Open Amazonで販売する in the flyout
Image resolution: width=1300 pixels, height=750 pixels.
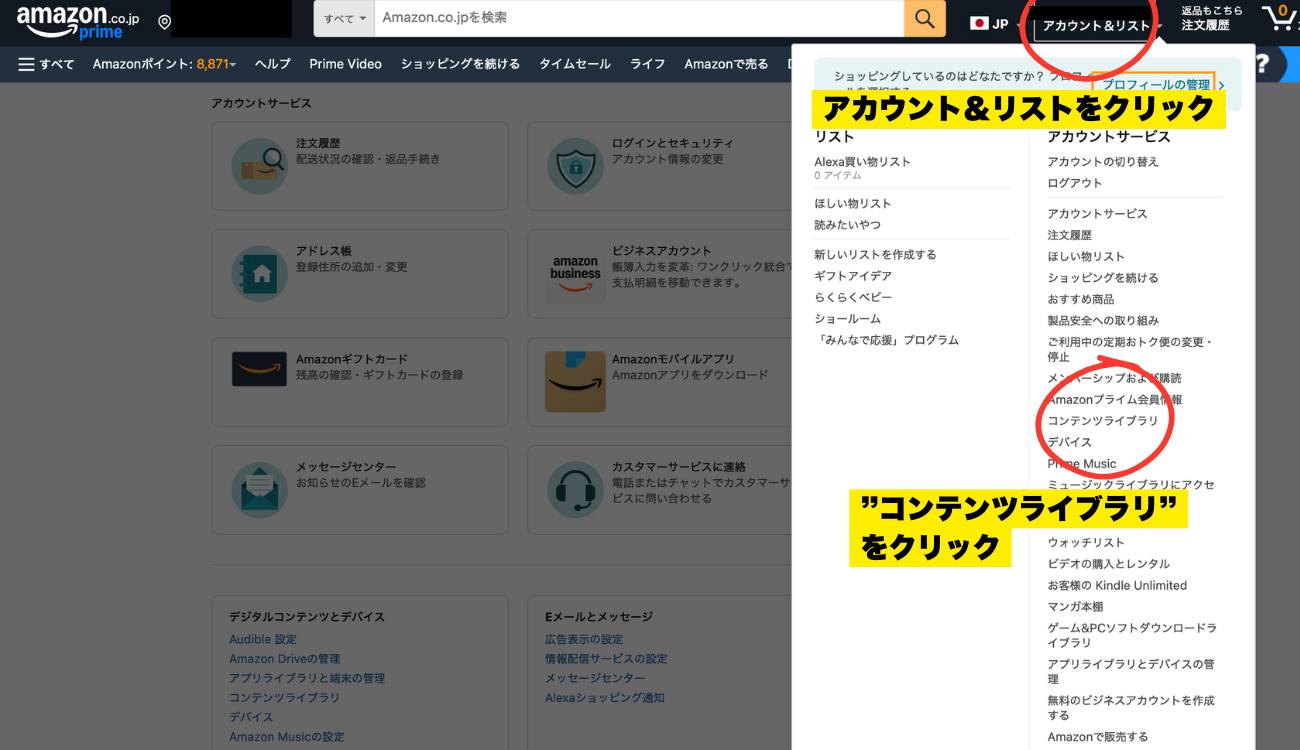(1097, 737)
